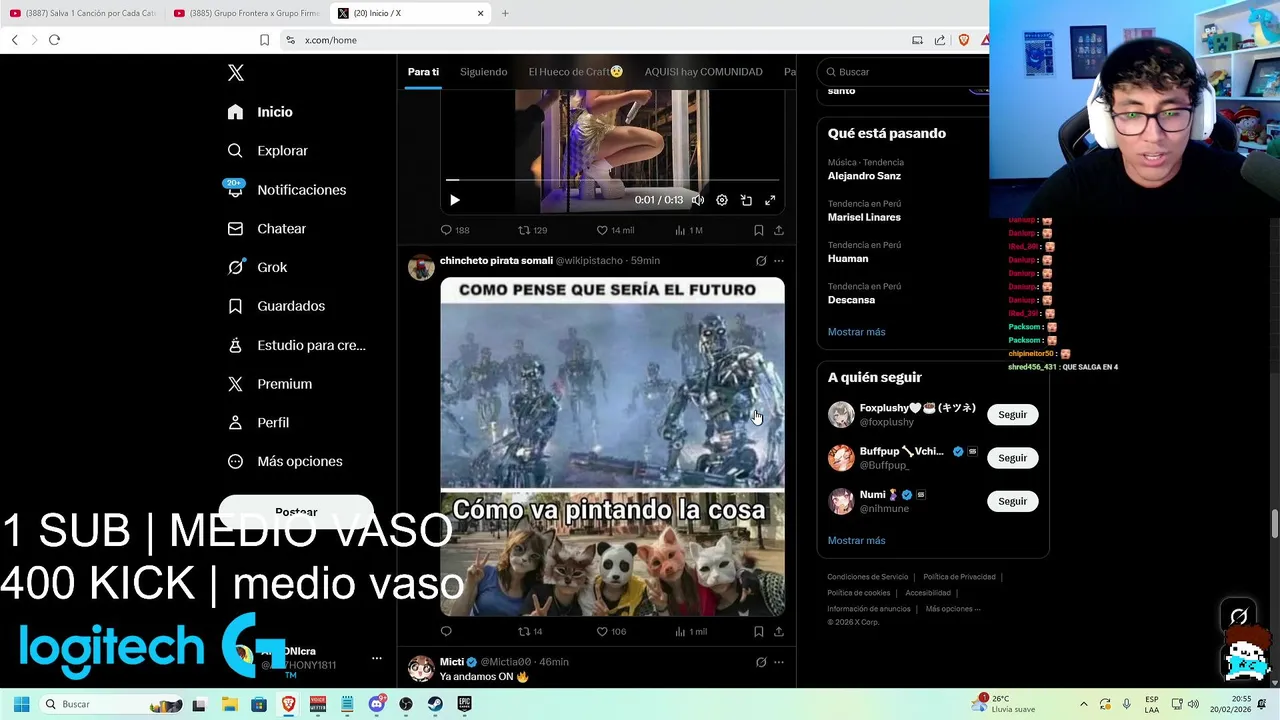Mute the video with speaker icon

[x=698, y=200]
